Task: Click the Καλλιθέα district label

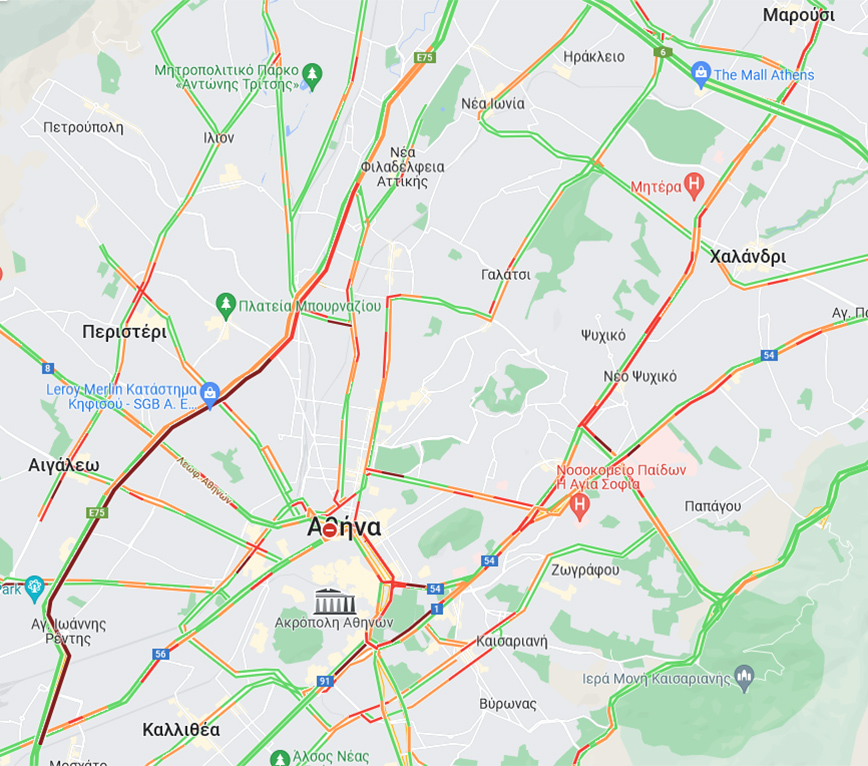Action: (x=181, y=729)
